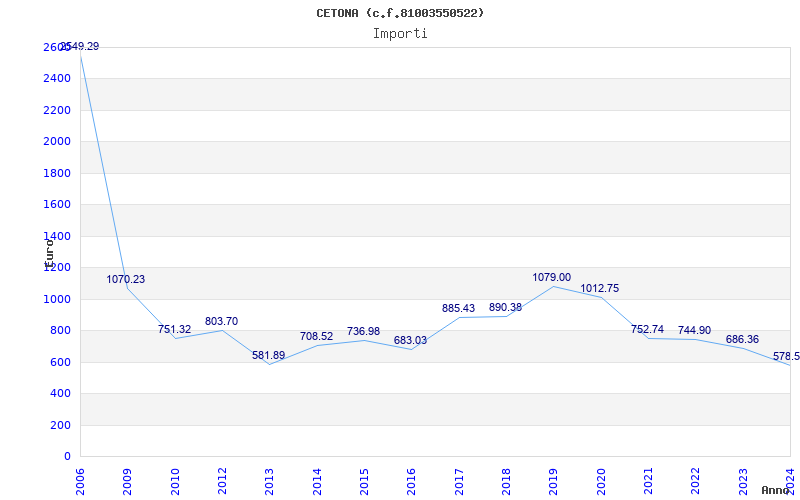
Task: Select the 686.36 data label
Action: 742,339
